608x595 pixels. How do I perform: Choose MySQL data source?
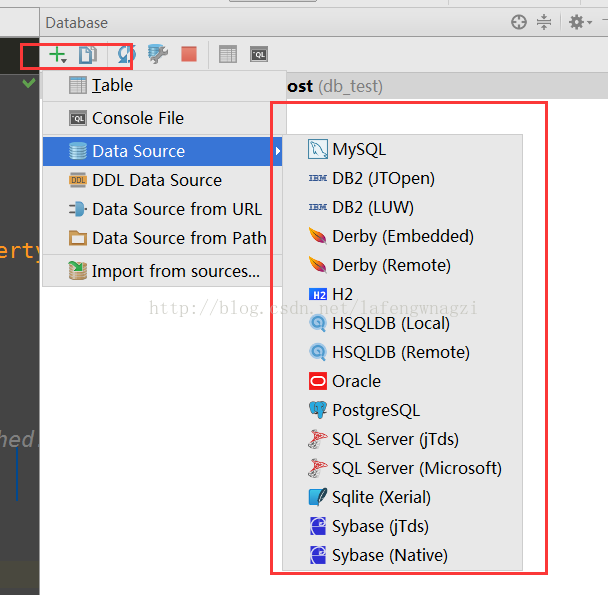coord(402,150)
